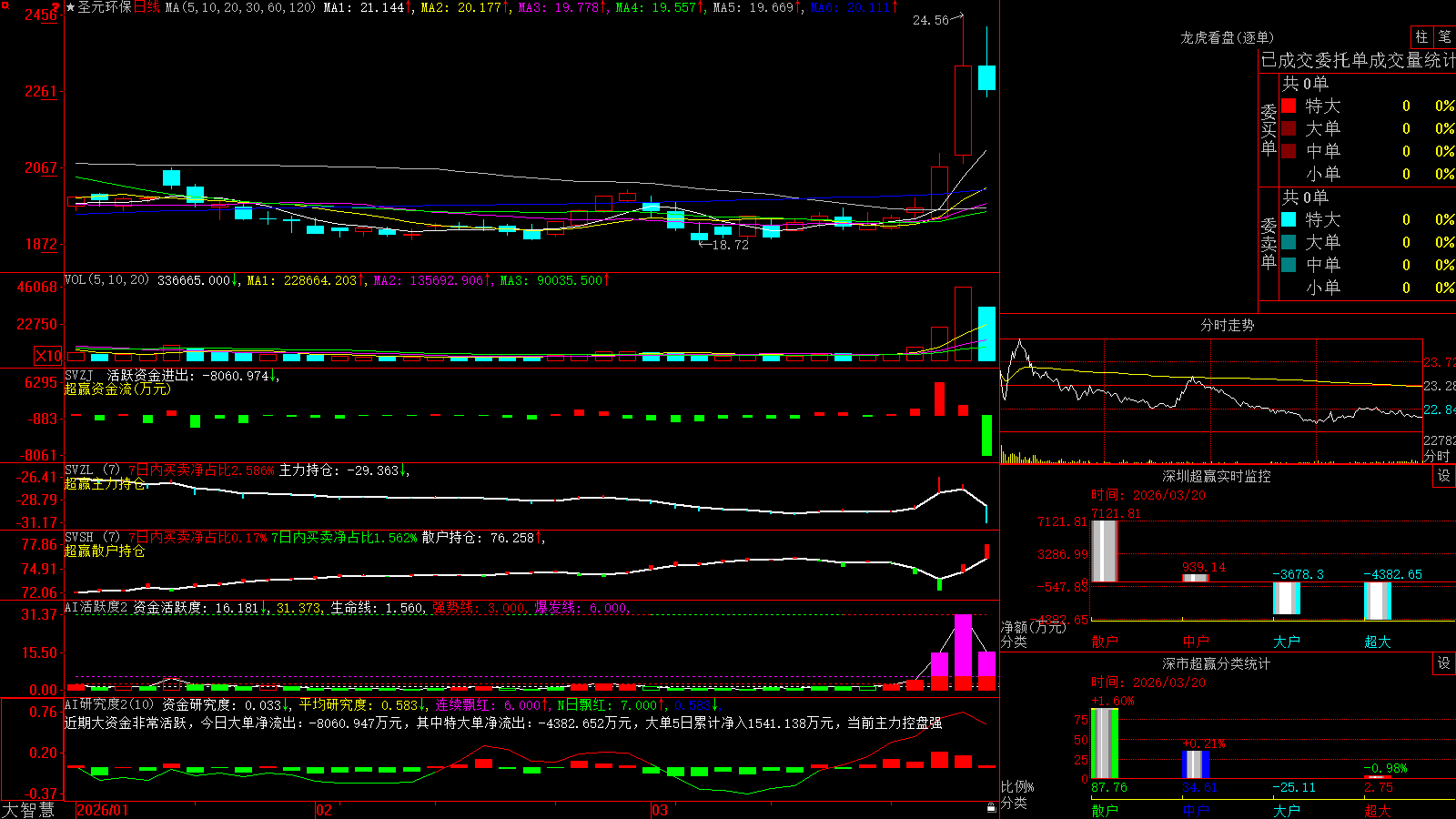Select the VOL(5,10,20) indicator label
Image resolution: width=1456 pixels, height=819 pixels.
(106, 280)
